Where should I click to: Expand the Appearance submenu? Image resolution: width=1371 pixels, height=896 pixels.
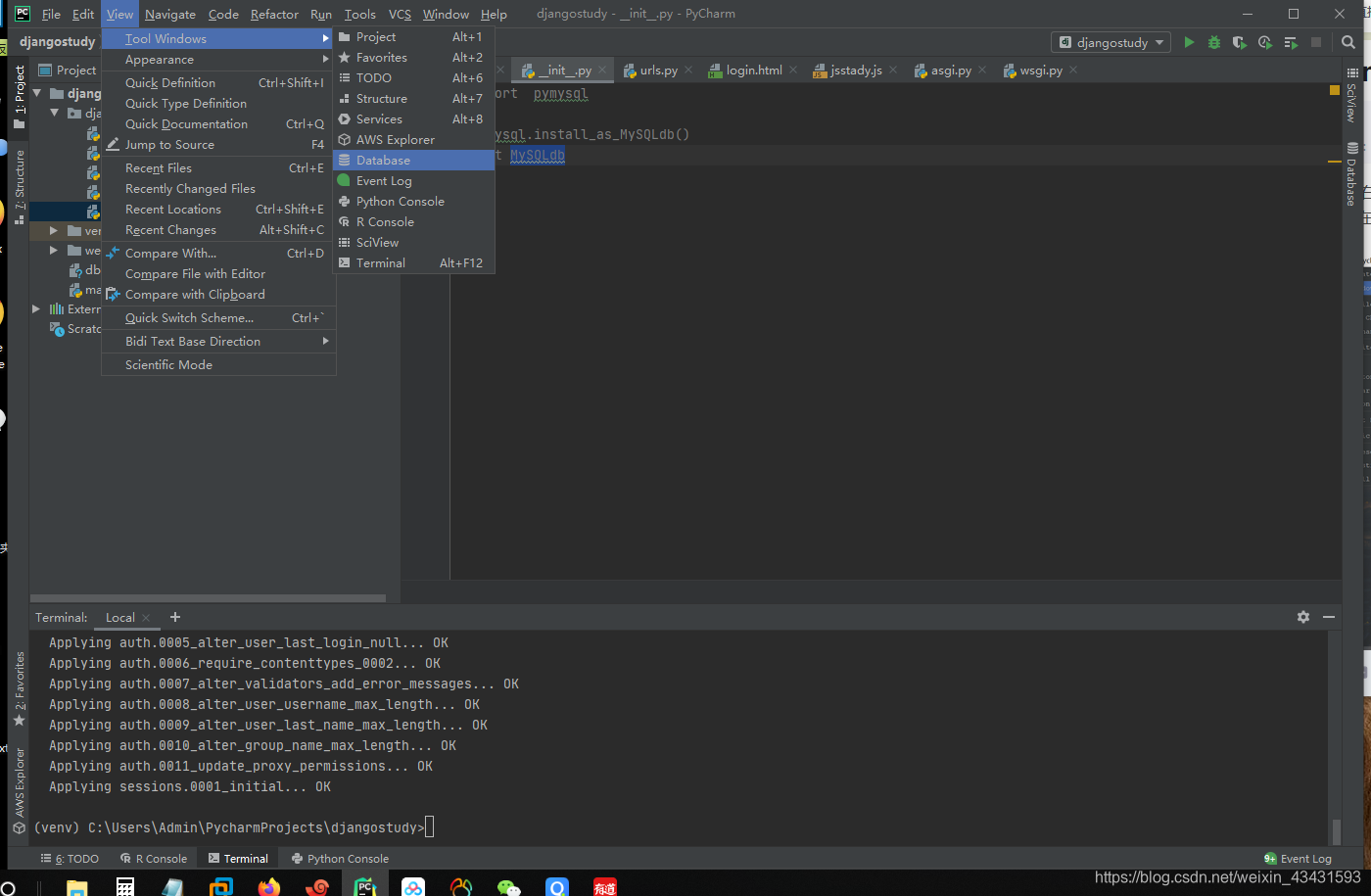(x=218, y=60)
